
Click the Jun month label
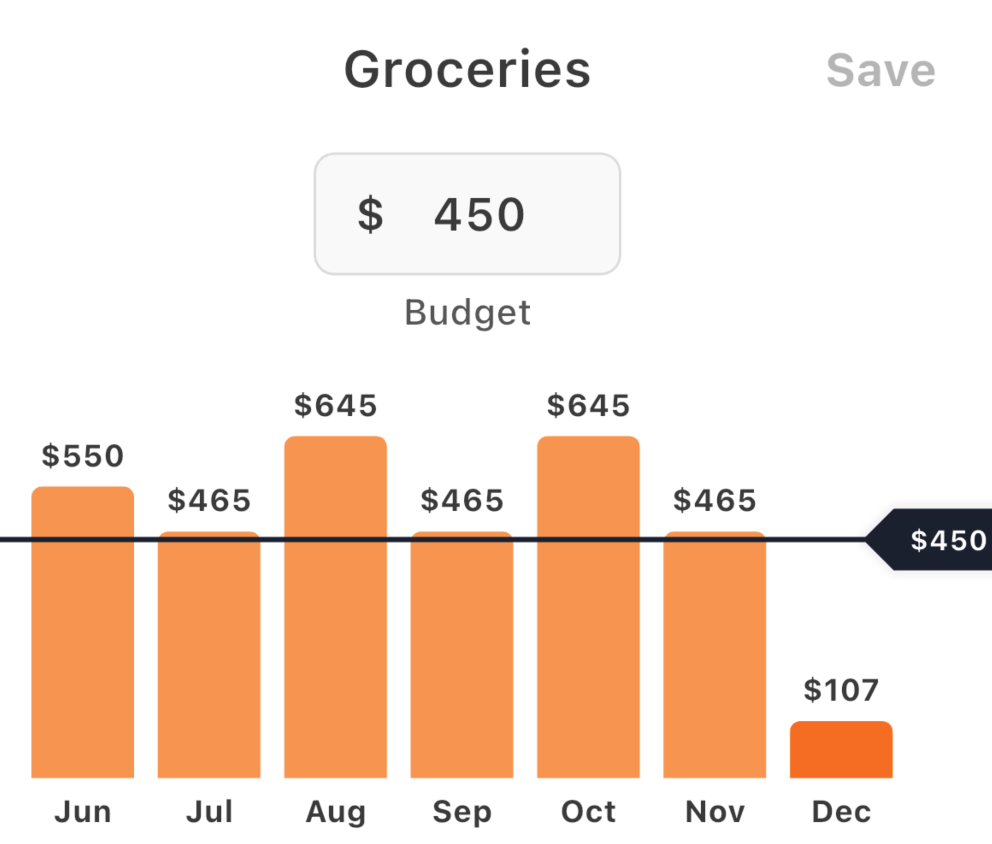point(83,812)
